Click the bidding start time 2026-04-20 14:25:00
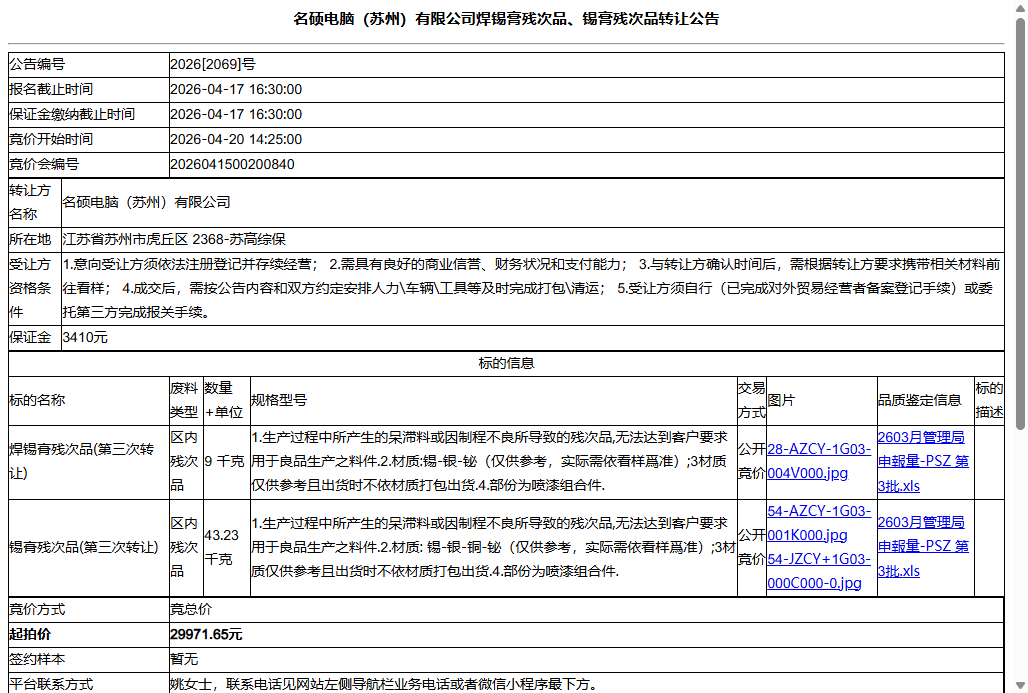 point(236,139)
